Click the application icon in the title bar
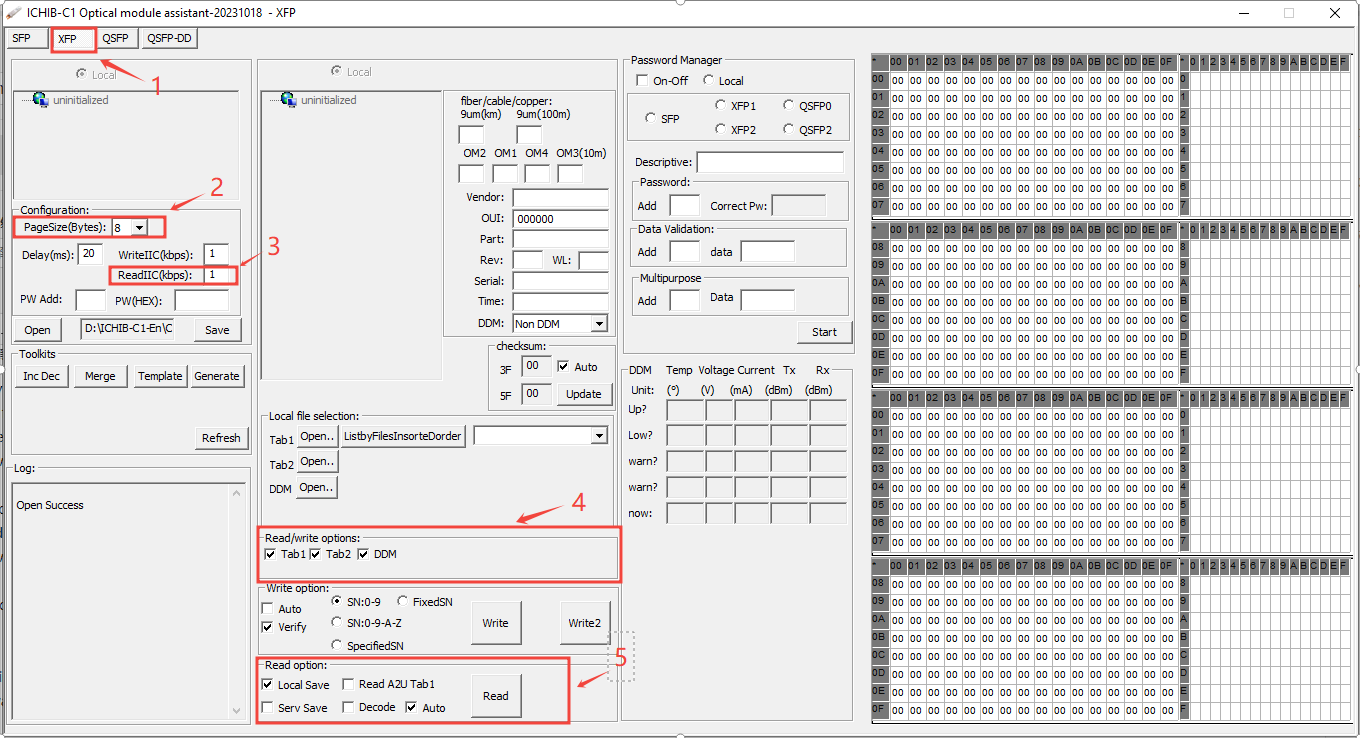The image size is (1360, 738). (x=13, y=13)
